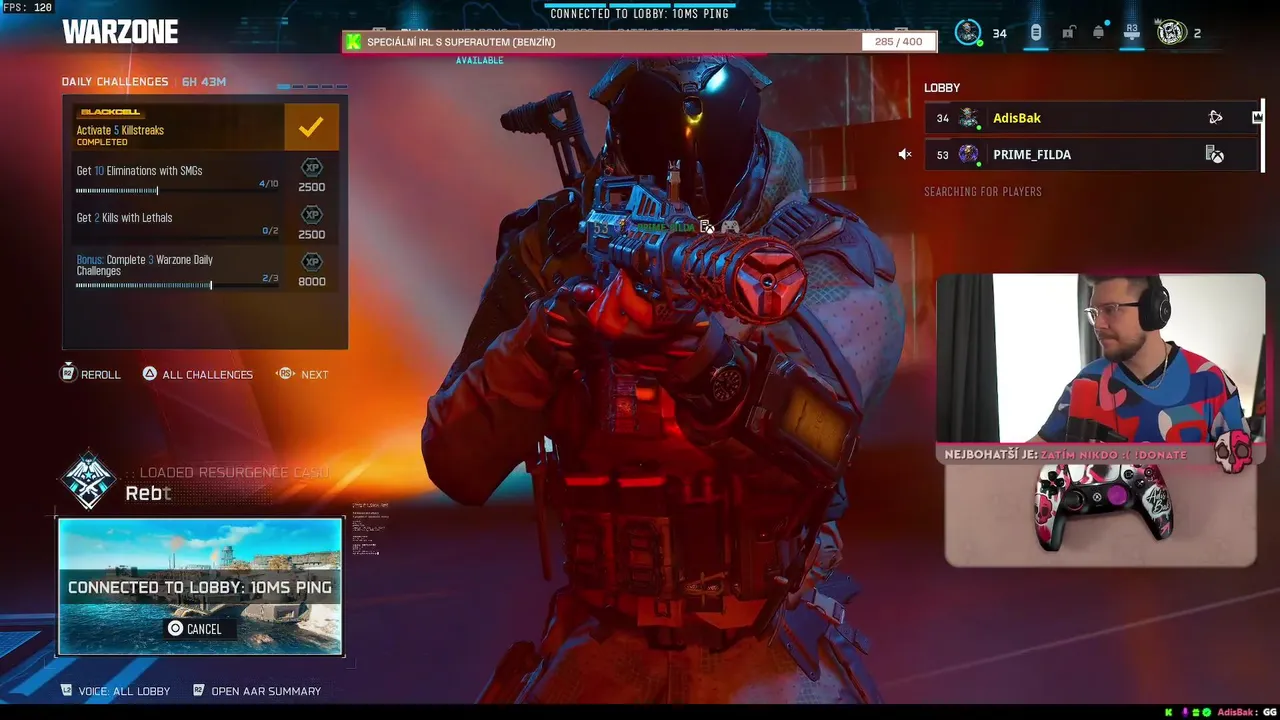Open AAR Summary

coord(256,691)
